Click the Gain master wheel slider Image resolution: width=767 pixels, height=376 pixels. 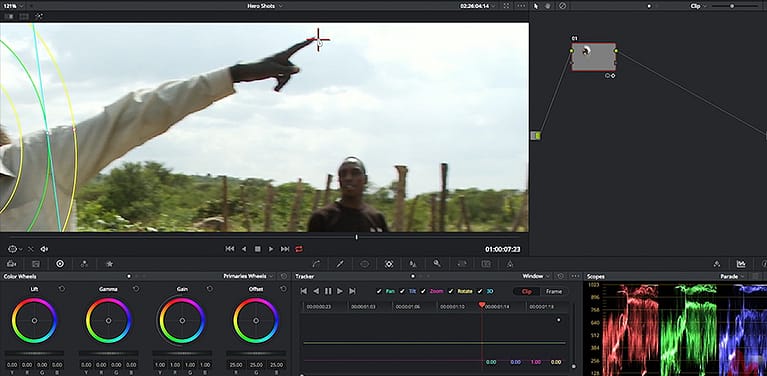pyautogui.click(x=182, y=353)
